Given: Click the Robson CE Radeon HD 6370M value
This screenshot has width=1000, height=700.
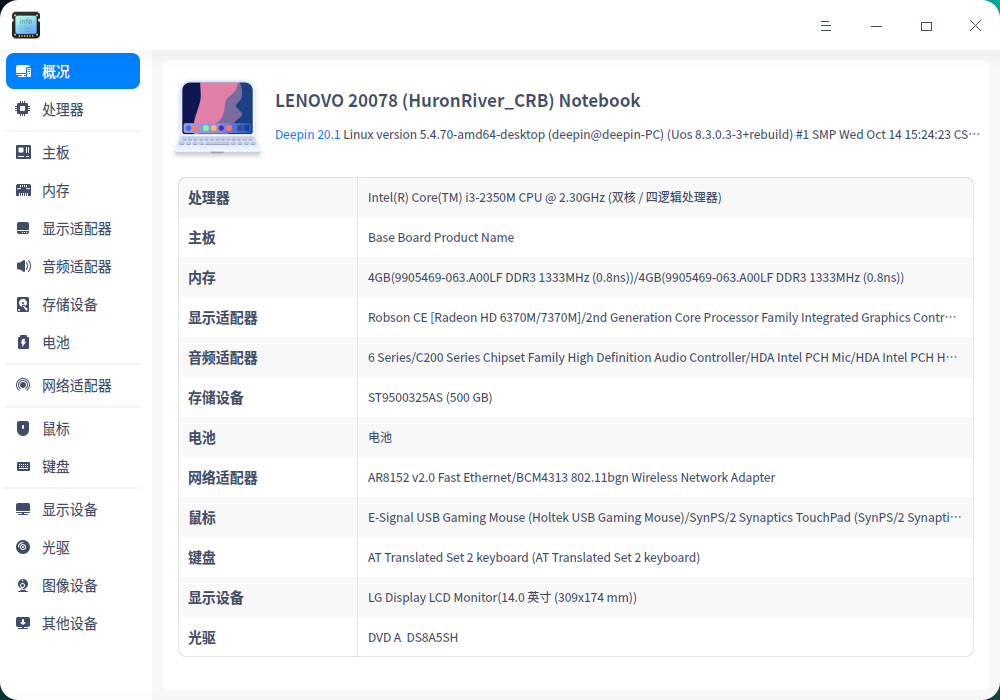Looking at the screenshot, I should tap(662, 317).
